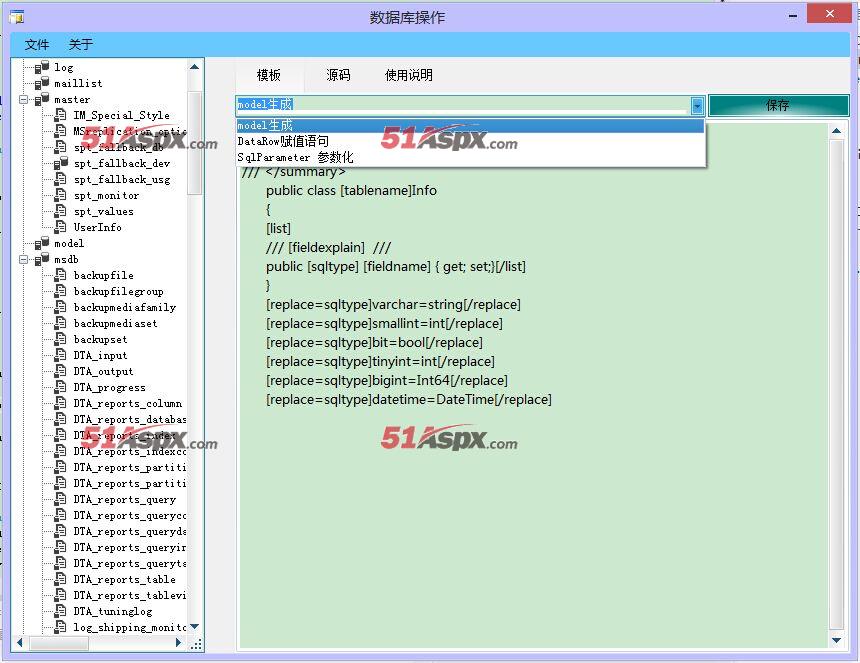Click the spt_fallback_dev table icon
This screenshot has height=663, width=860.
pos(61,163)
